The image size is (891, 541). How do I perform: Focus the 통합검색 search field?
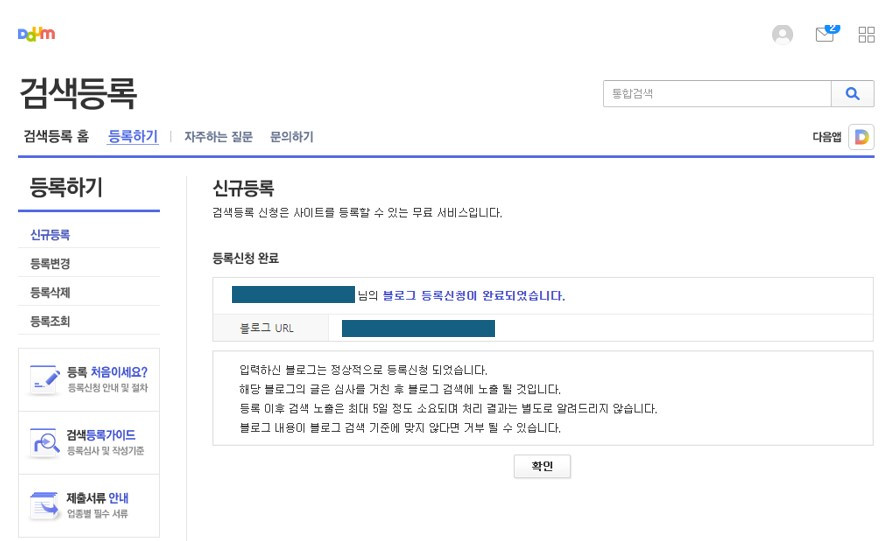click(x=717, y=94)
